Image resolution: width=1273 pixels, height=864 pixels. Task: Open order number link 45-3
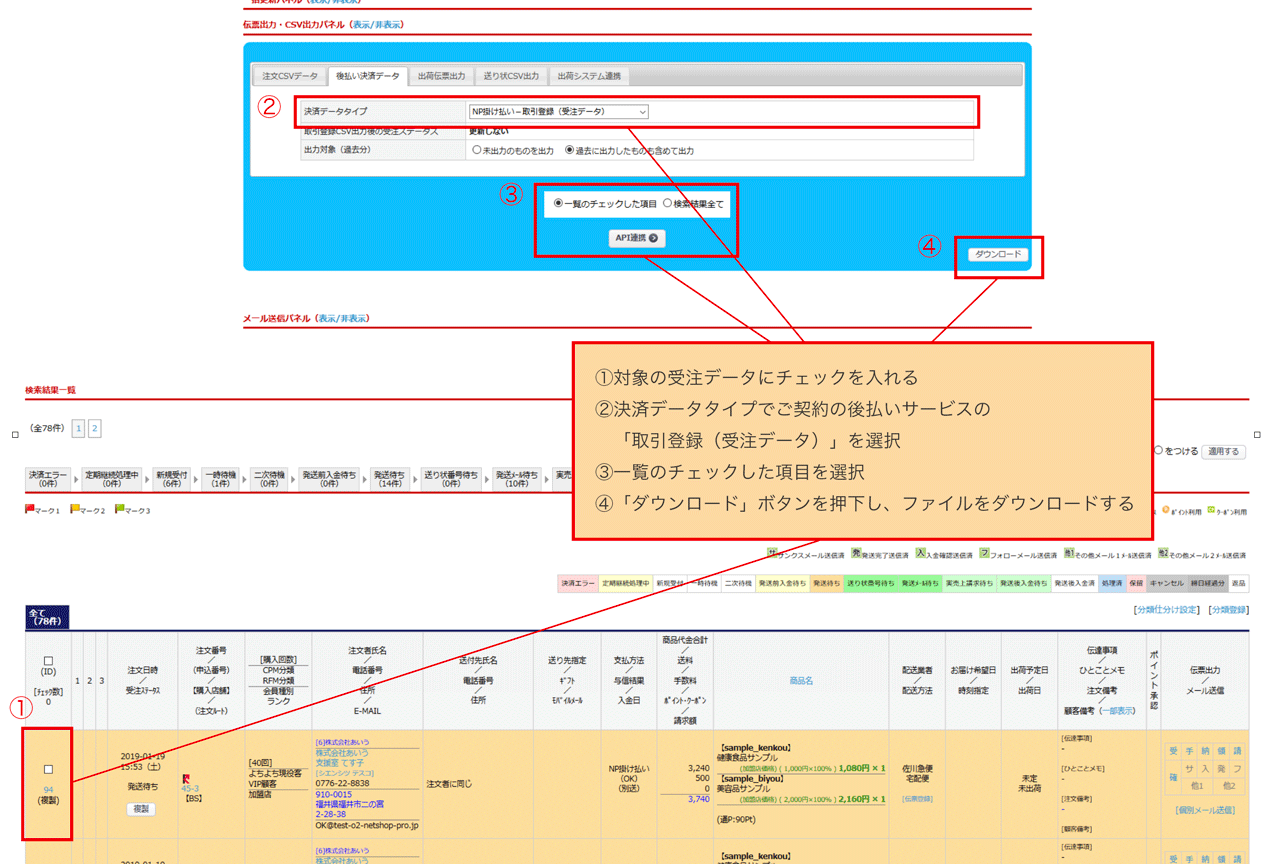[x=190, y=789]
